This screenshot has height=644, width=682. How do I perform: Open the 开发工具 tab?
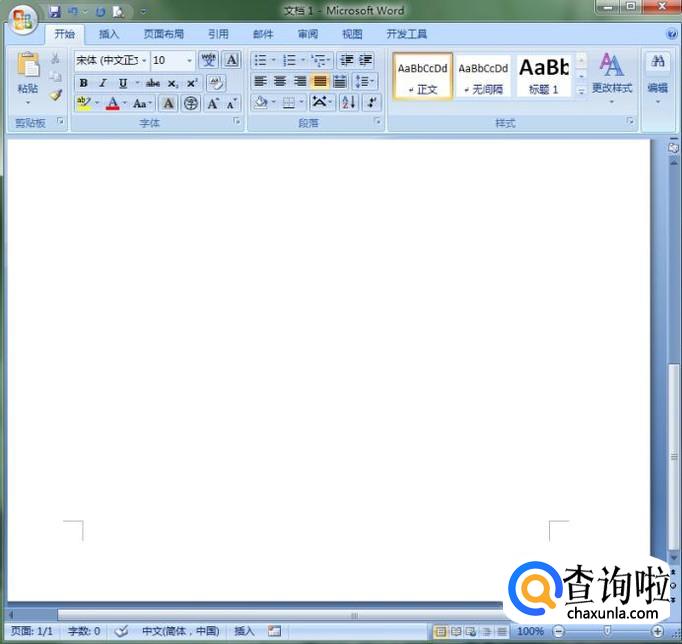[406, 34]
